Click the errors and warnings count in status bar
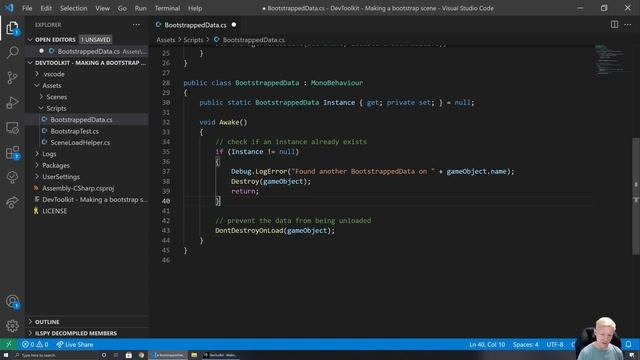640x360 pixels. tap(35, 344)
